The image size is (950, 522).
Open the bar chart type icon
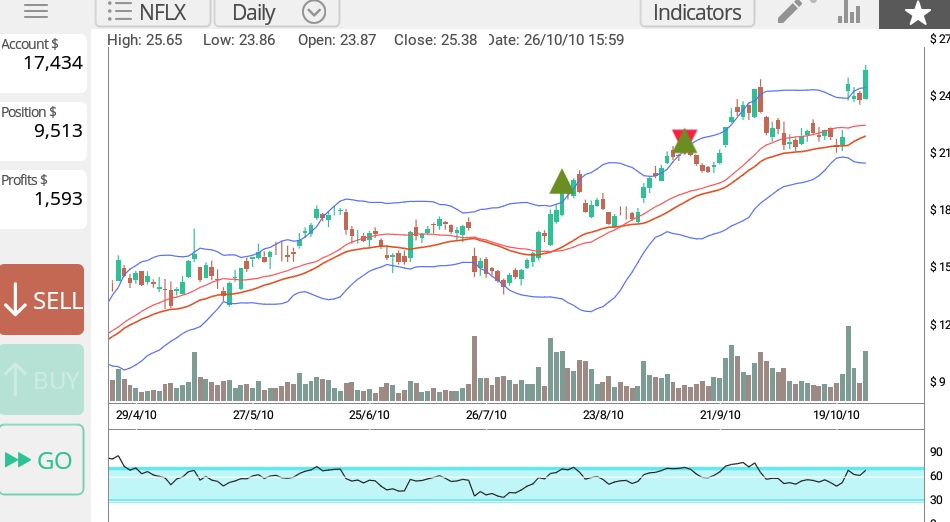849,12
